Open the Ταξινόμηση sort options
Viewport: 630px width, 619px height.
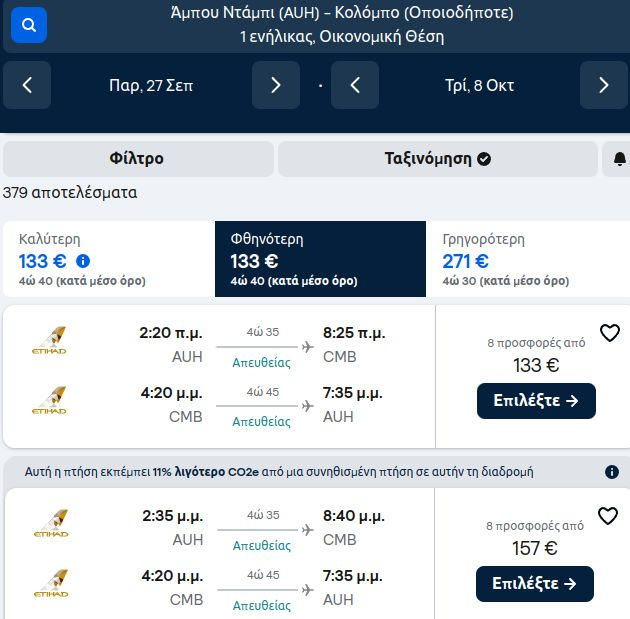pyautogui.click(x=438, y=159)
